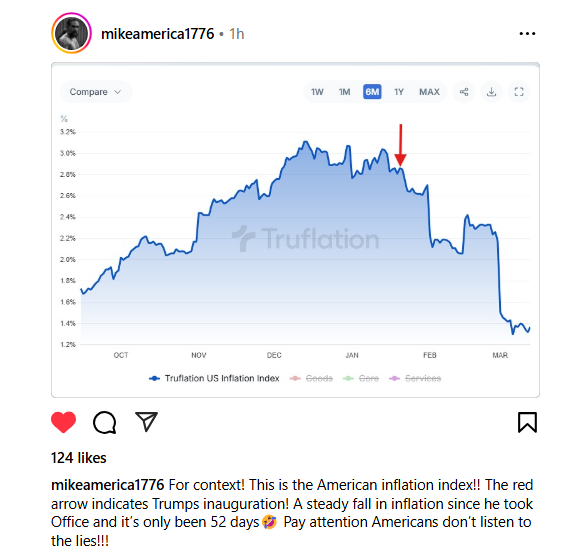Download the chart using the download icon
The width and height of the screenshot is (571, 554).
pyautogui.click(x=491, y=92)
